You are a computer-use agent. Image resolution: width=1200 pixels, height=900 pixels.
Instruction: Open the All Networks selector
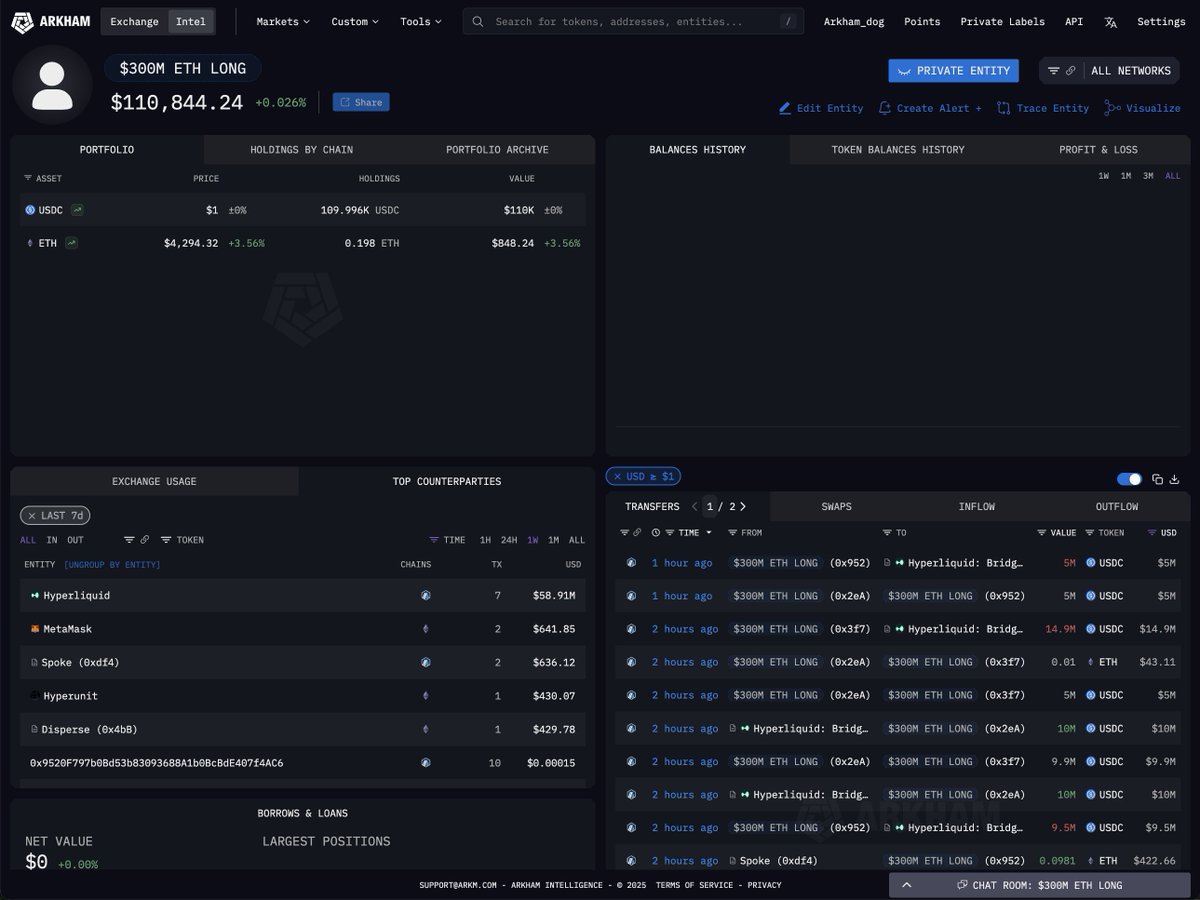pyautogui.click(x=1130, y=71)
